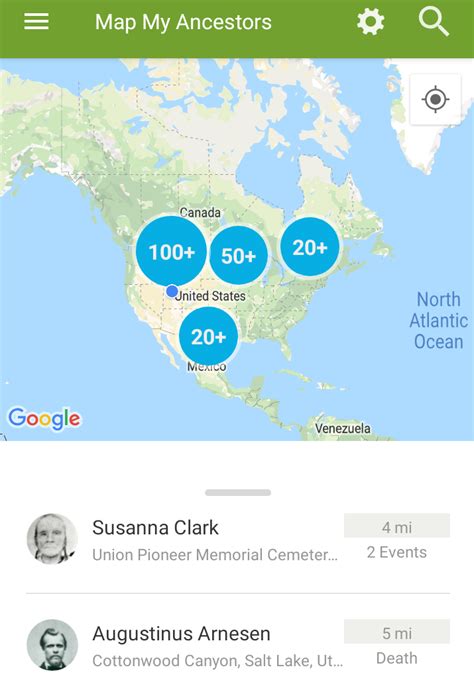Open Susanna Clark's profile photo
The width and height of the screenshot is (474, 692).
click(52, 539)
